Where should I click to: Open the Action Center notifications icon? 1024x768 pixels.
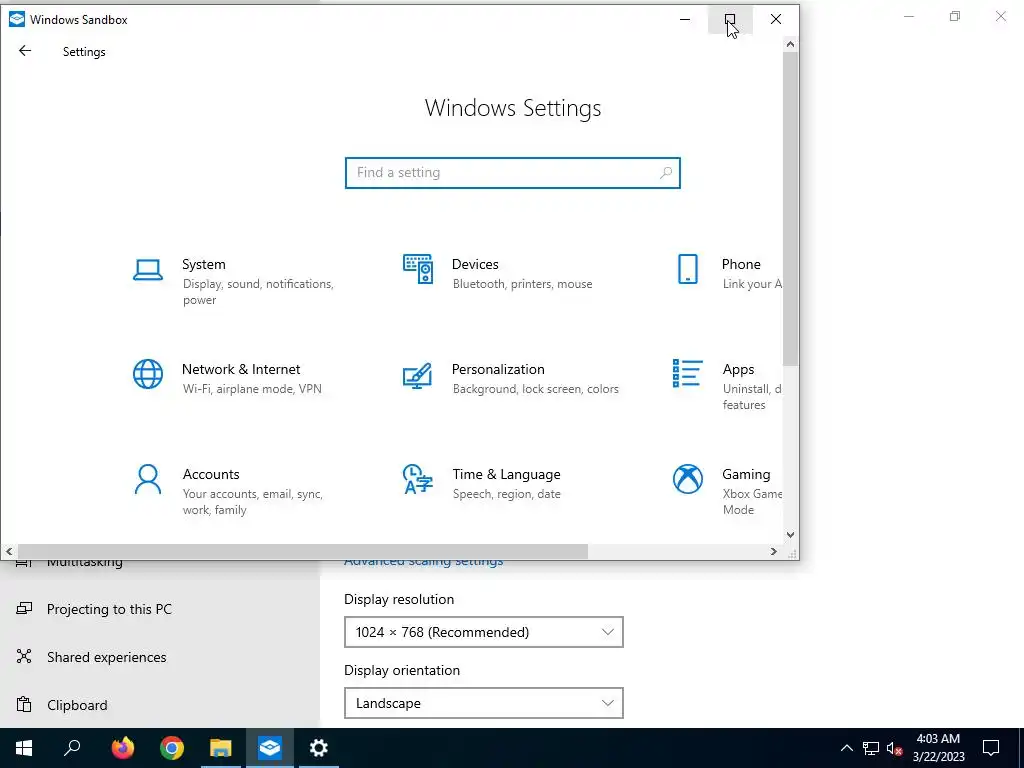coord(991,748)
